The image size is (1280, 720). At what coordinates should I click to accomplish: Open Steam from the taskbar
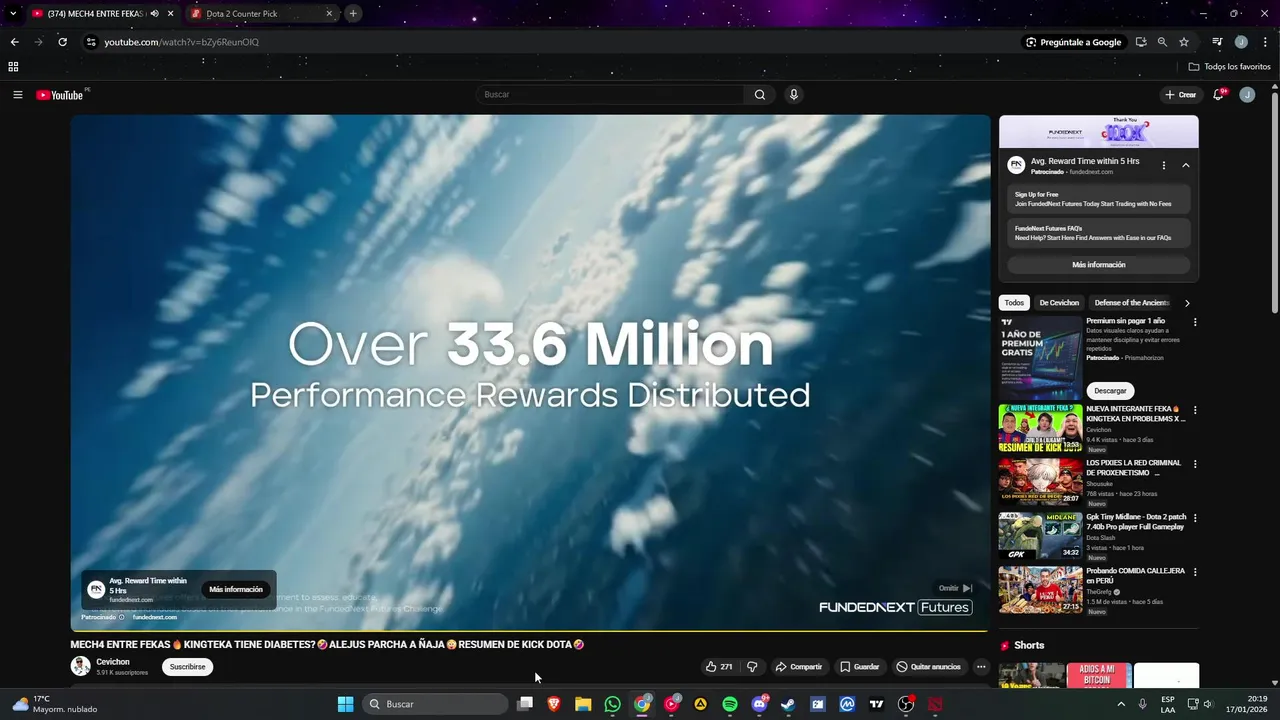click(x=788, y=704)
